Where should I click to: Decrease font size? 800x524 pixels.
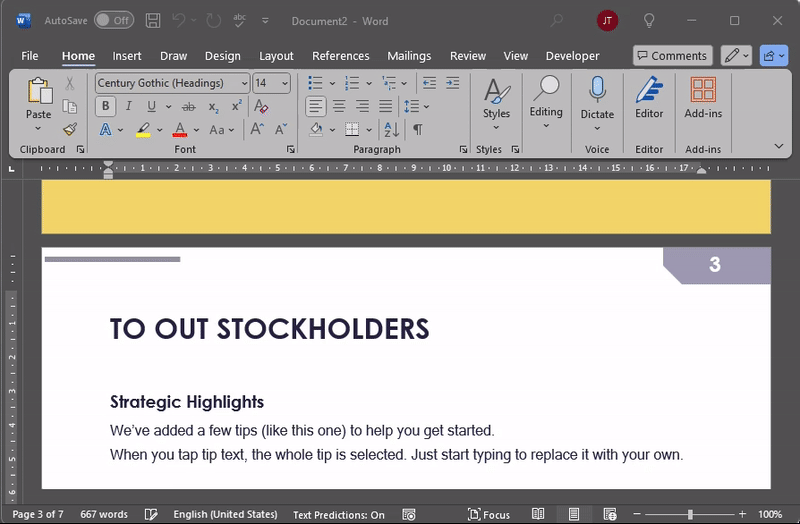pyautogui.click(x=281, y=129)
